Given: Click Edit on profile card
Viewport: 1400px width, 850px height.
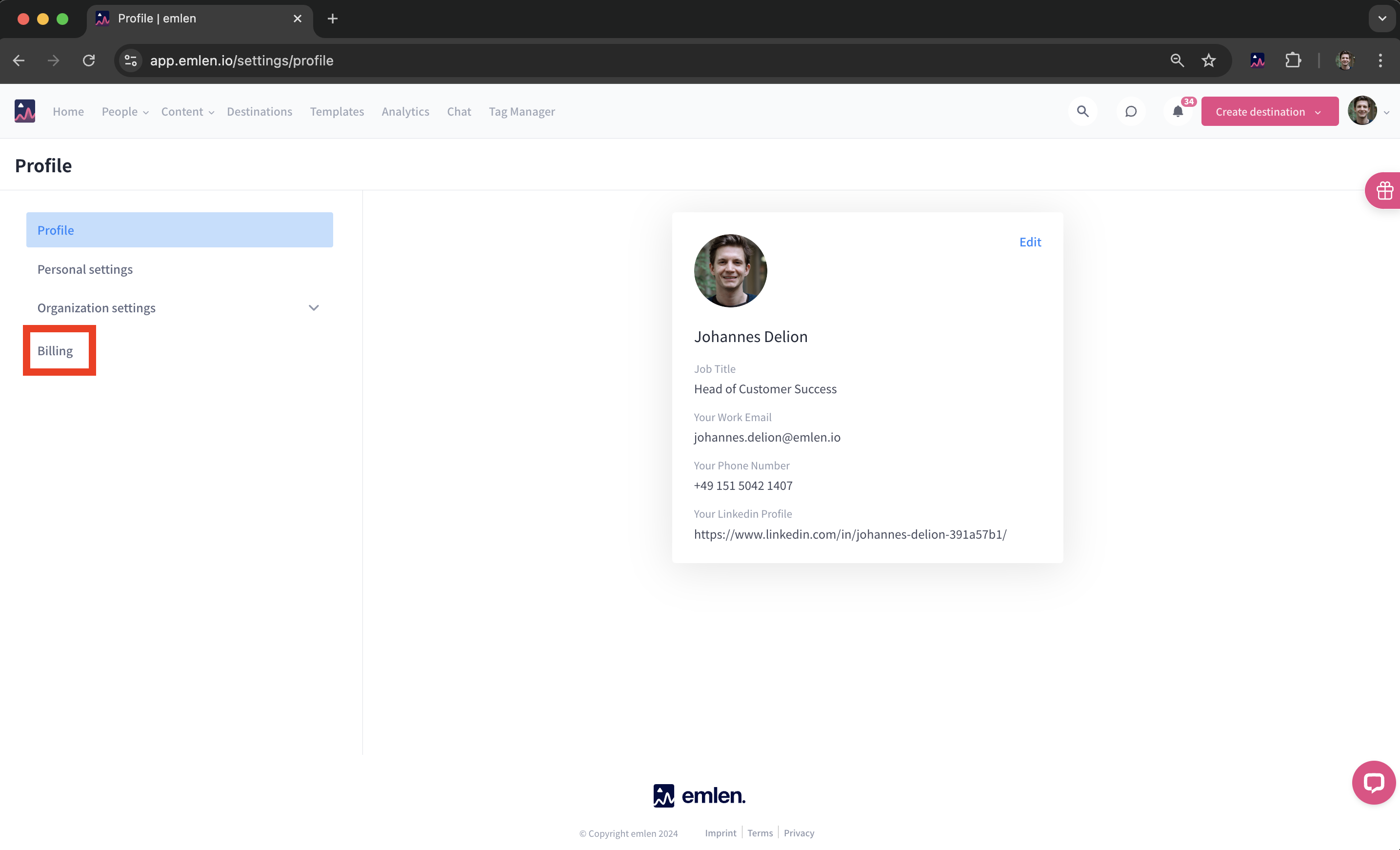Looking at the screenshot, I should [1030, 242].
